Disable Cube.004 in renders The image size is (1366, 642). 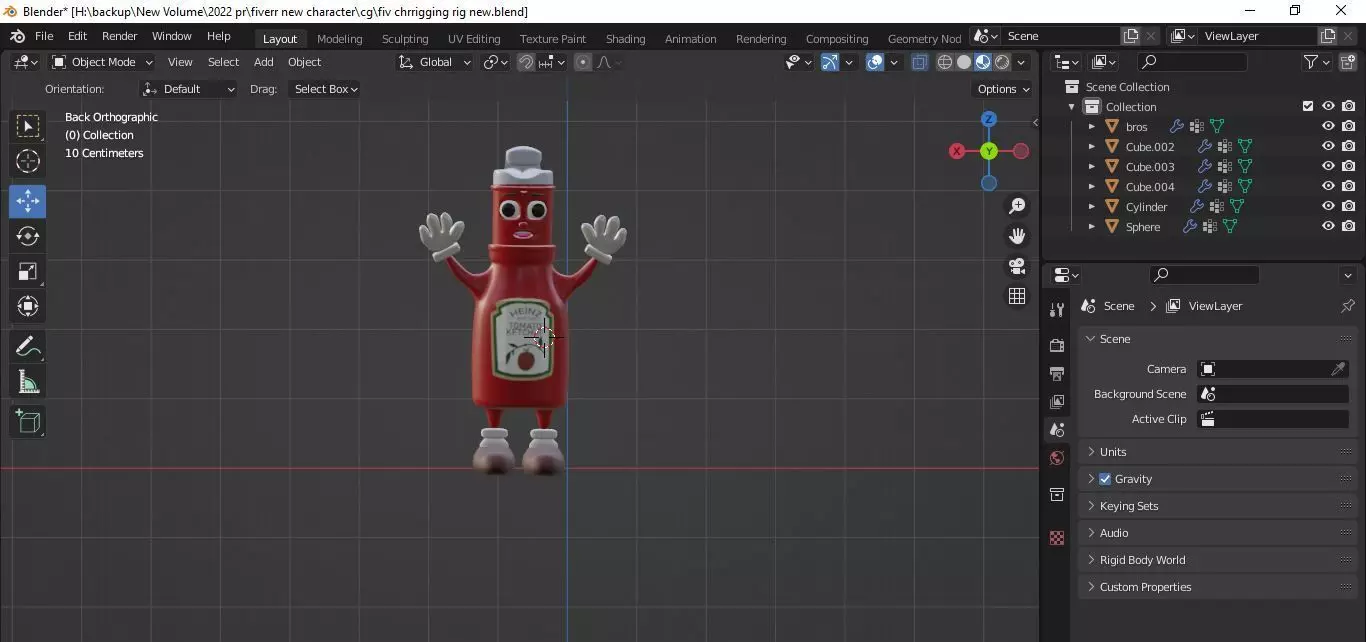1349,187
